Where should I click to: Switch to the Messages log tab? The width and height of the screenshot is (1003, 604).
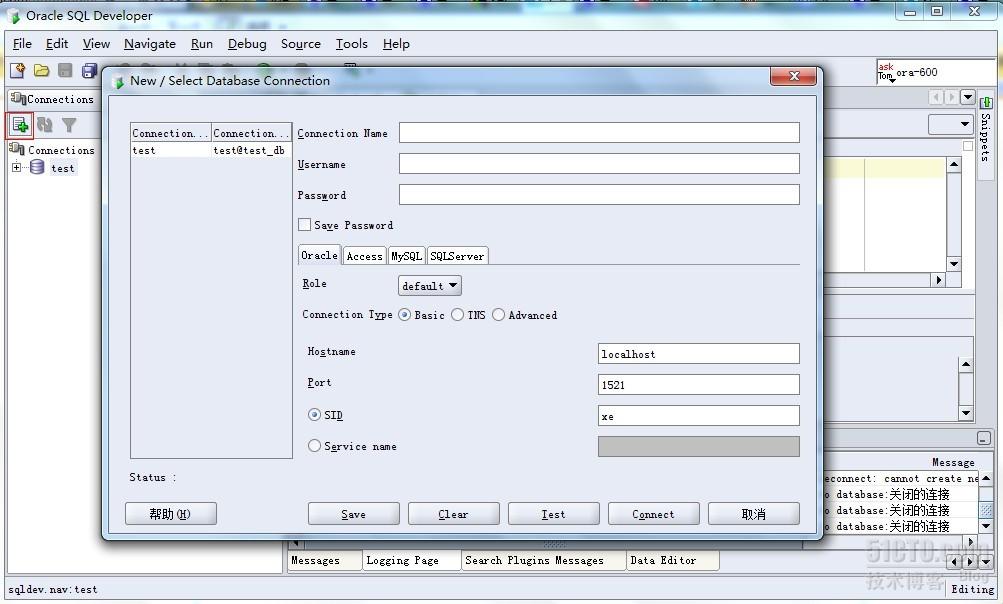click(324, 560)
